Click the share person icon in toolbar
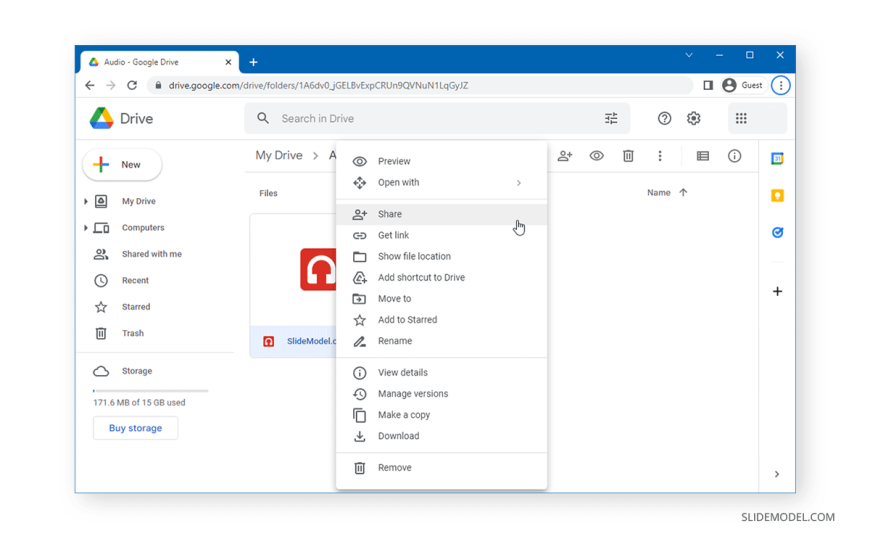The width and height of the screenshot is (870, 539). [565, 156]
